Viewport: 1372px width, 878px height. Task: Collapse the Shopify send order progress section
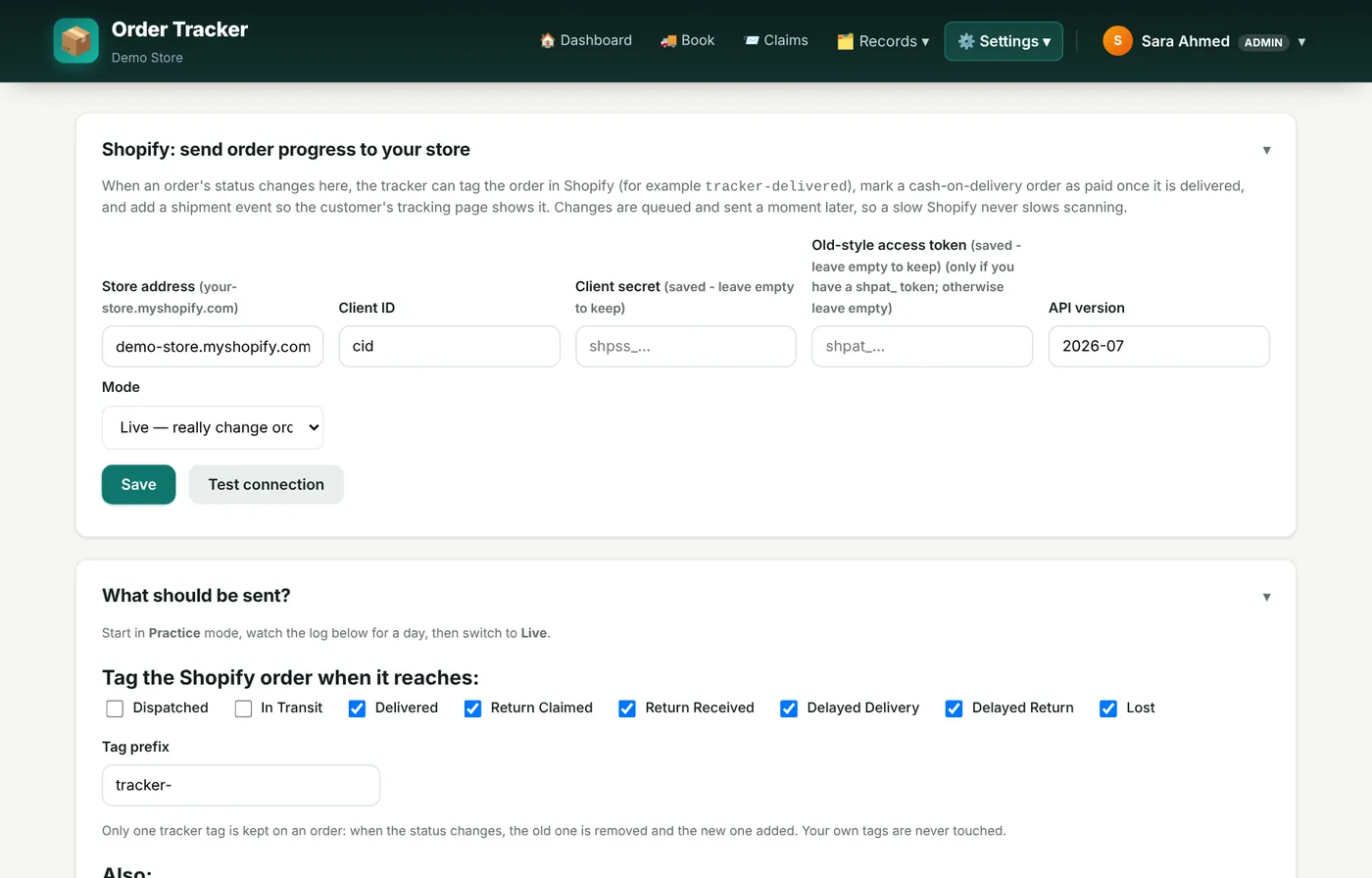(x=1266, y=150)
